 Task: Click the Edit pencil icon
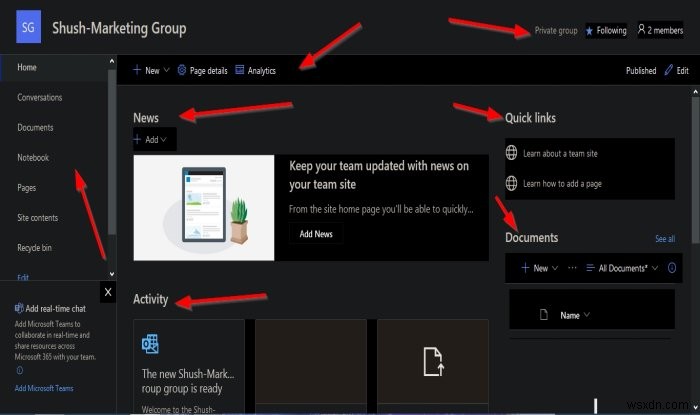[x=668, y=70]
